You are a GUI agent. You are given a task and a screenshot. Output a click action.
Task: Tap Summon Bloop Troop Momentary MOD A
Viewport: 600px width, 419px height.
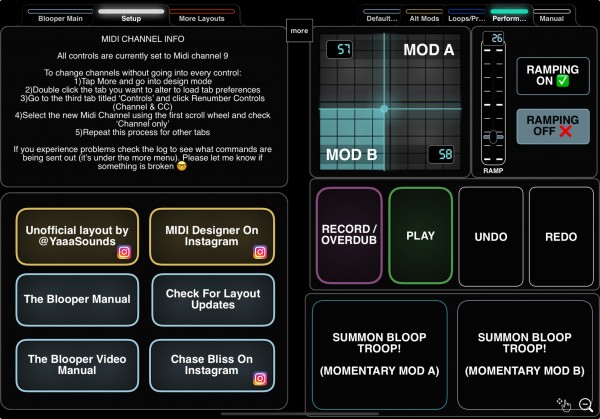pos(379,355)
